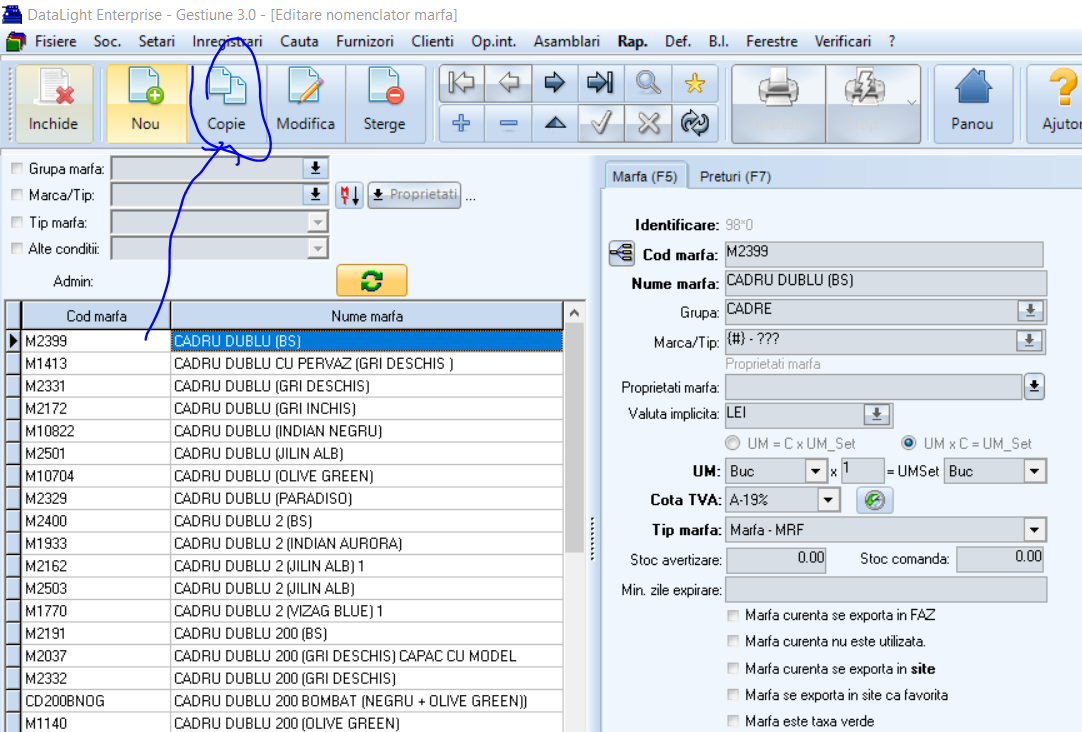The height and width of the screenshot is (732, 1082).
Task: Enable the Grupa marfa filter checkbox
Action: click(x=17, y=168)
